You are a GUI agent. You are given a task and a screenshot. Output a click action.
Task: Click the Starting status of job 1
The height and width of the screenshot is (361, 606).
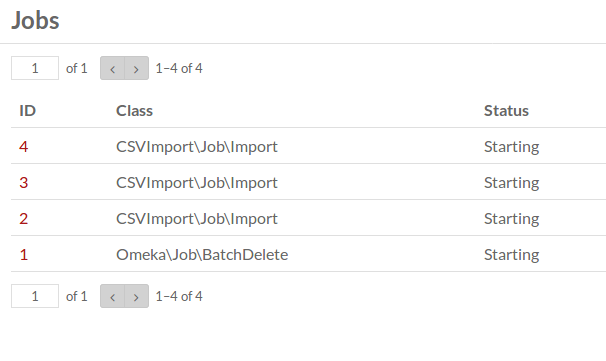(512, 255)
